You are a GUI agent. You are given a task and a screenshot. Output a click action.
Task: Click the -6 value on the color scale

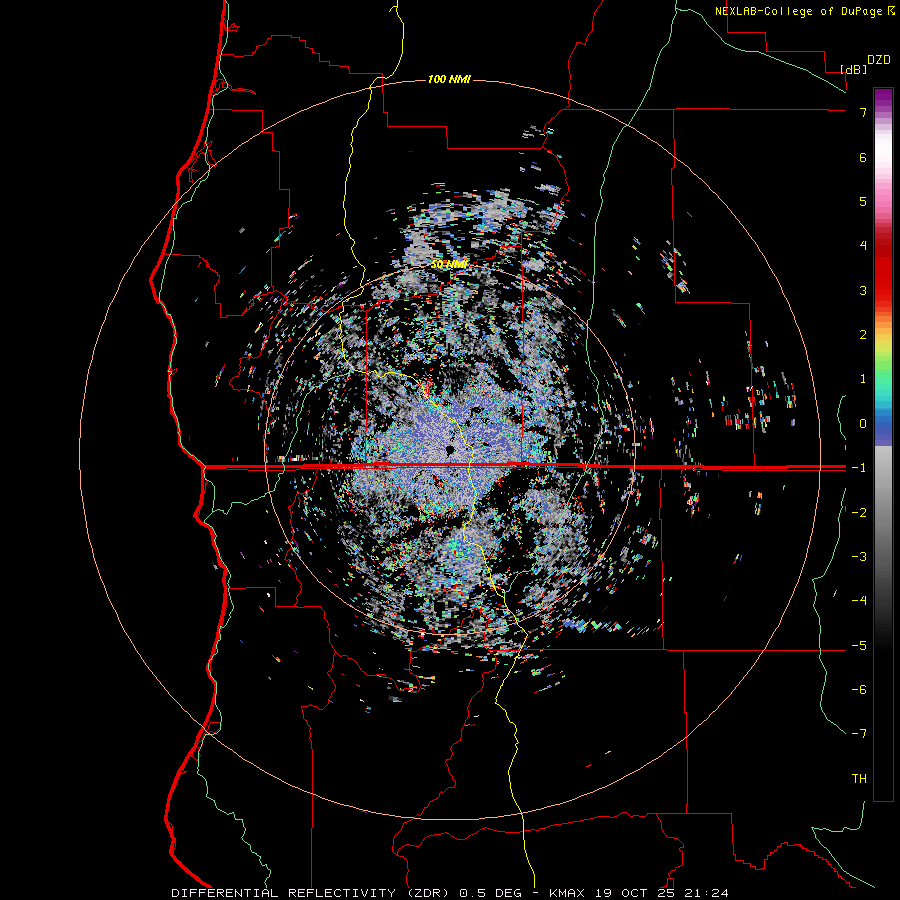click(859, 690)
